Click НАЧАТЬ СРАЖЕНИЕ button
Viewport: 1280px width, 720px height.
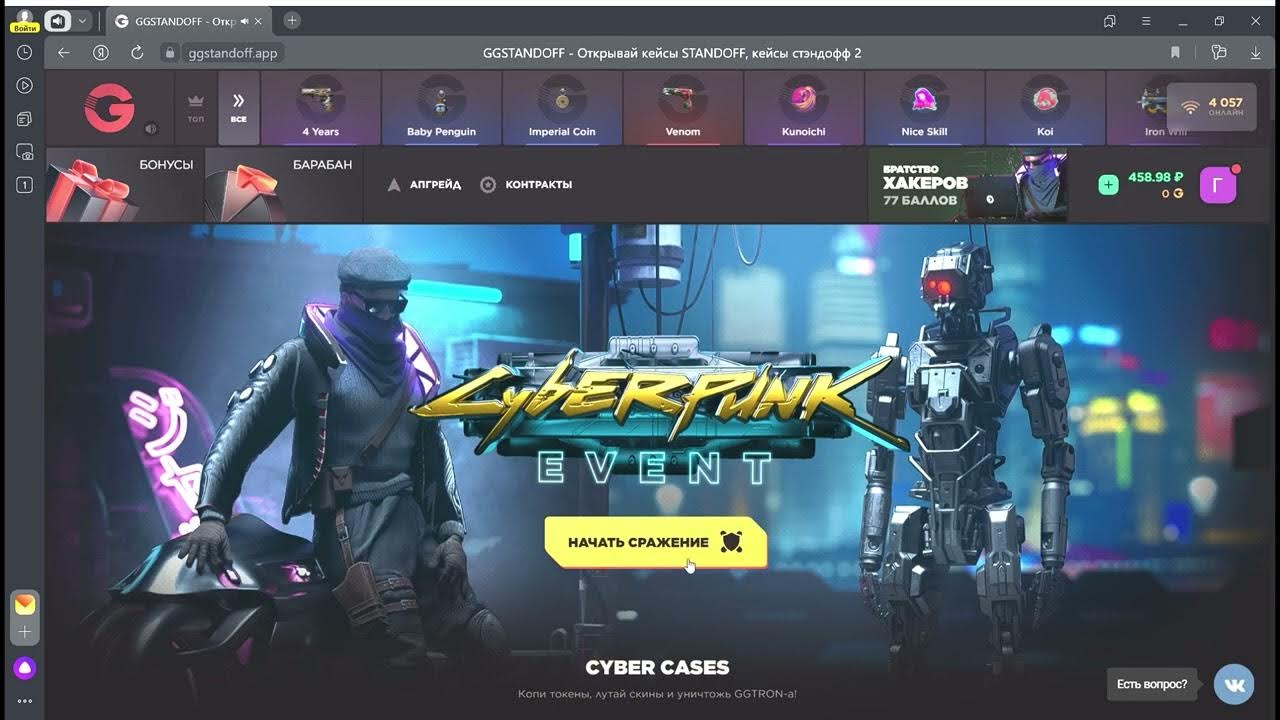pos(655,542)
